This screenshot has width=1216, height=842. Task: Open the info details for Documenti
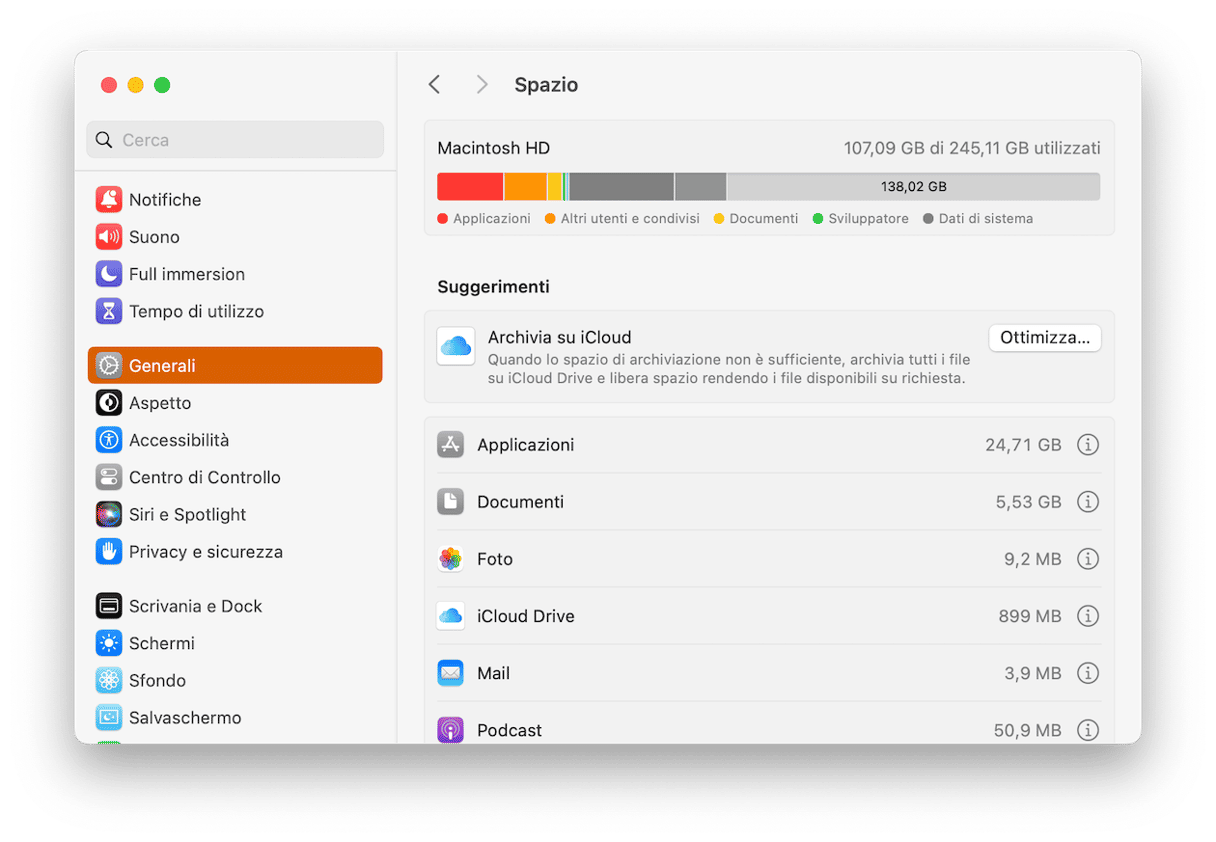1088,502
